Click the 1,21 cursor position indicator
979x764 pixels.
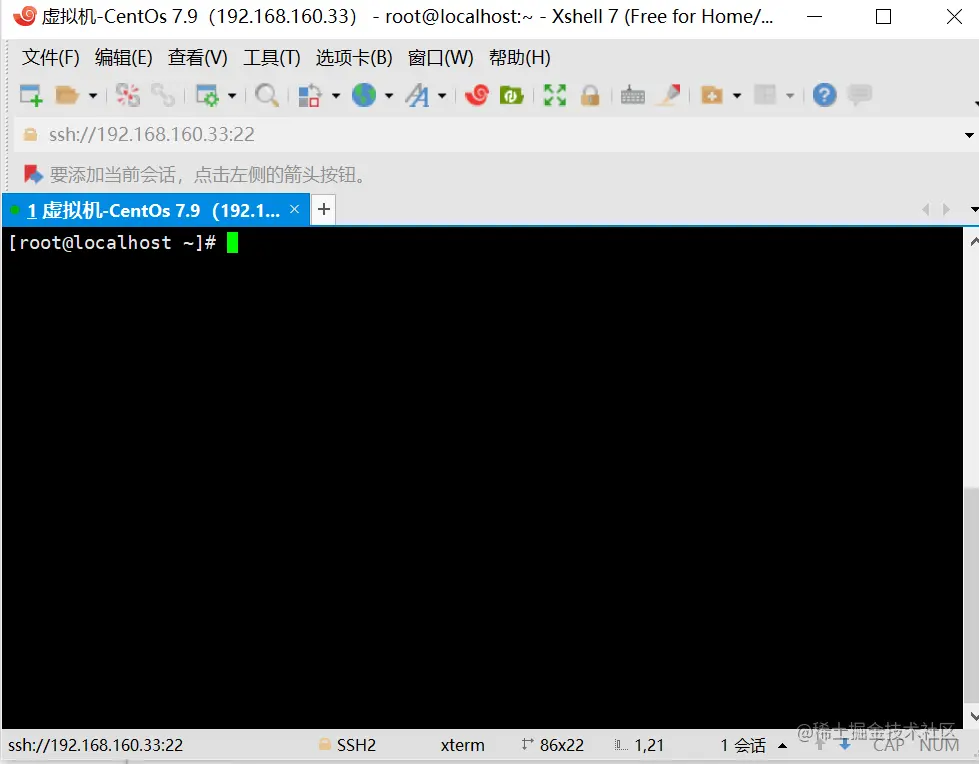[639, 745]
